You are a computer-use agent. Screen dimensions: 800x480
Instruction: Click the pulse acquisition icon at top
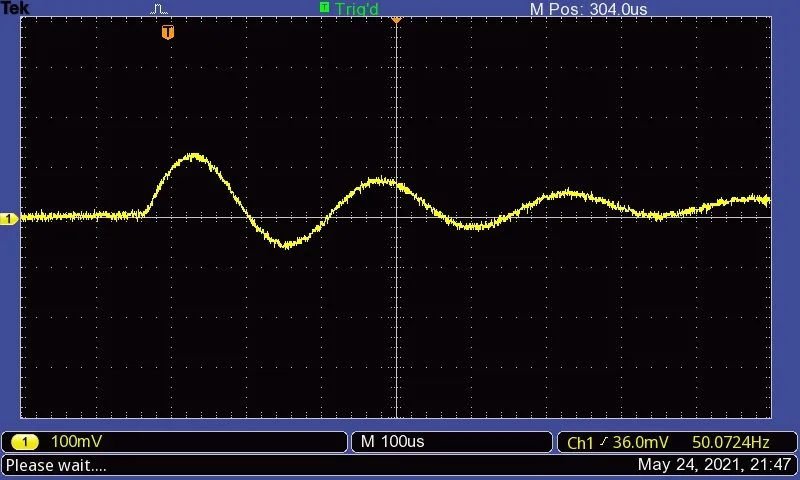click(160, 9)
